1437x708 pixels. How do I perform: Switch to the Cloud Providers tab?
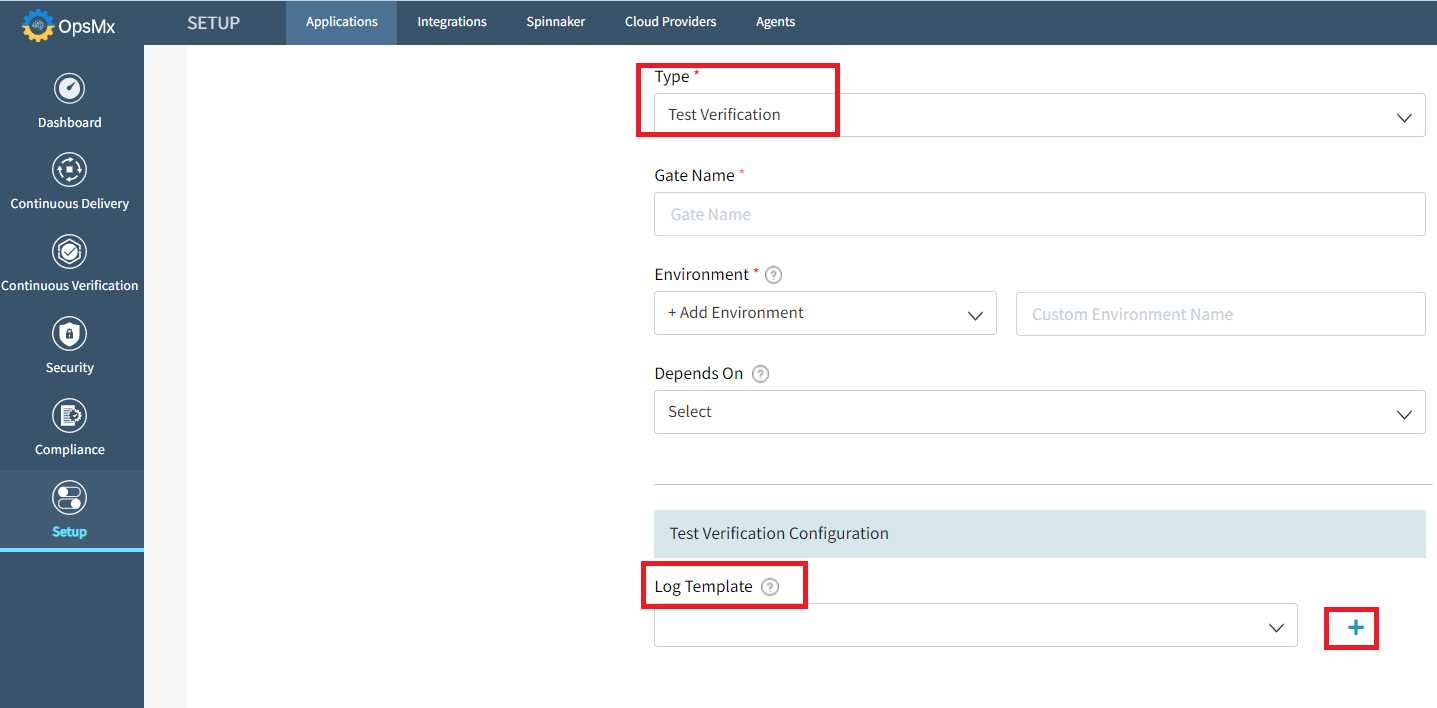671,22
